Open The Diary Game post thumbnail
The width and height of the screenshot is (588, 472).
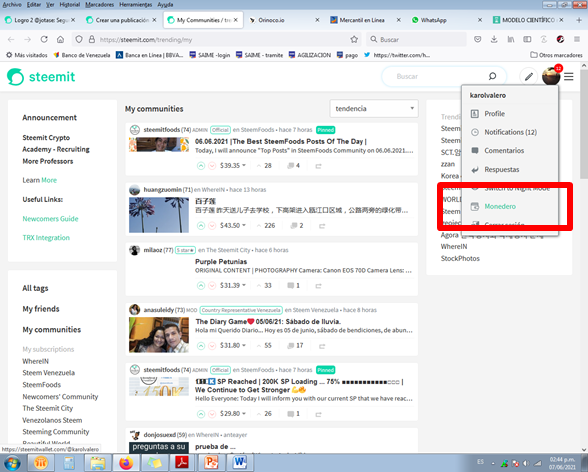[159, 335]
